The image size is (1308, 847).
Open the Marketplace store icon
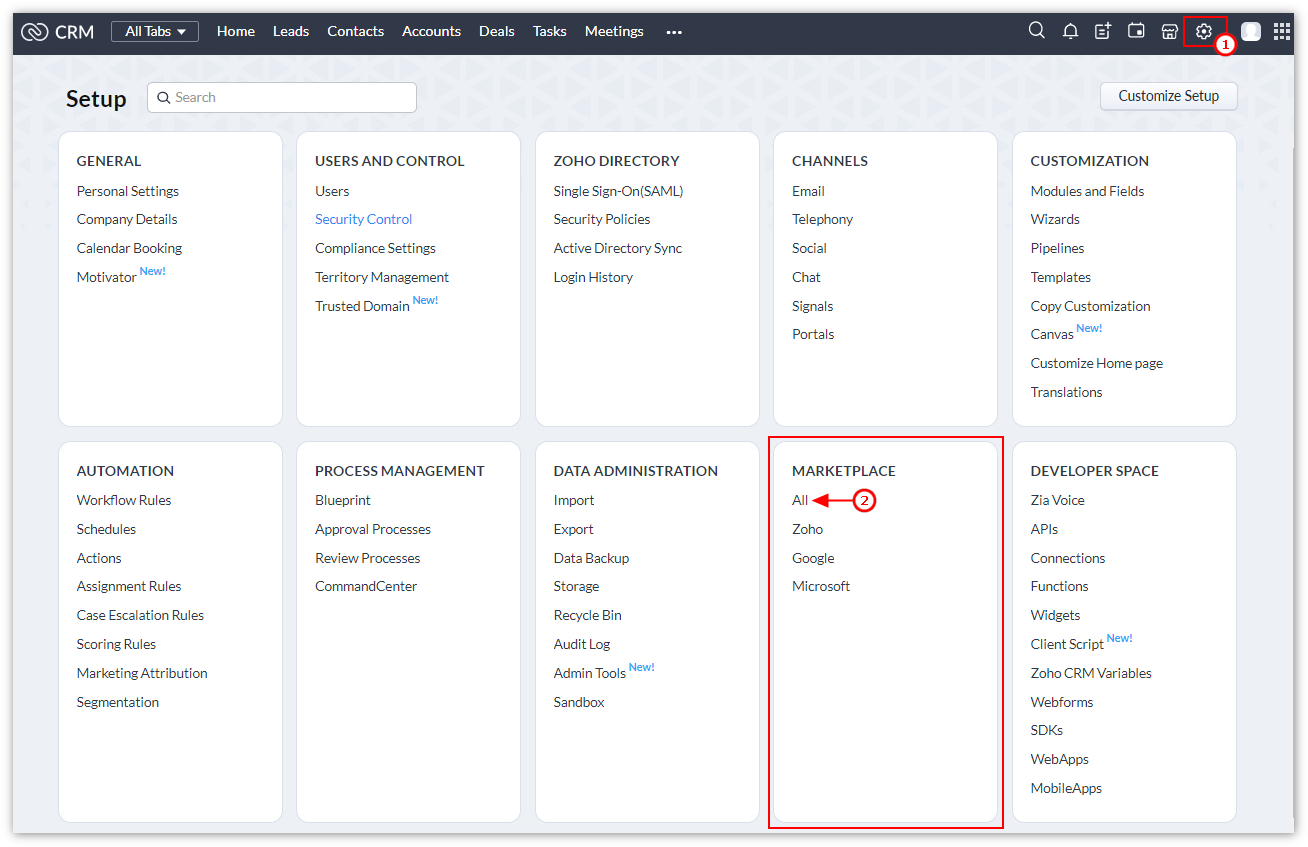1169,31
